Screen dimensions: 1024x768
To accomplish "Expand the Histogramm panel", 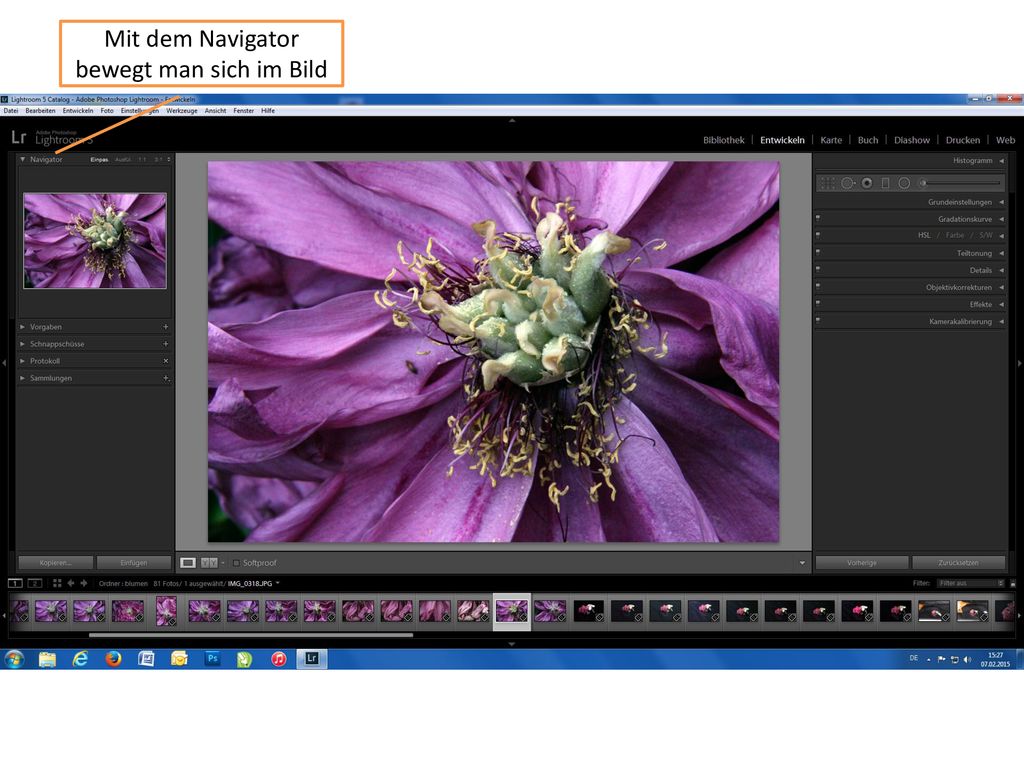I will pyautogui.click(x=1001, y=161).
